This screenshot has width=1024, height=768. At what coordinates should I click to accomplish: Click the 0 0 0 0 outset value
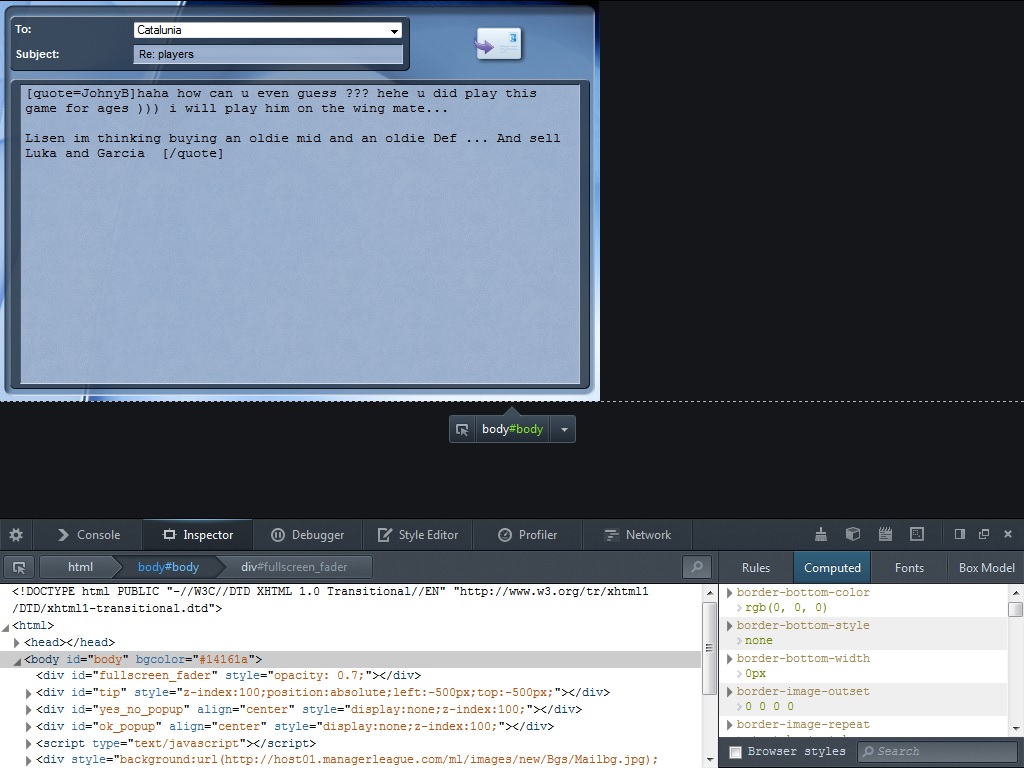(x=769, y=707)
